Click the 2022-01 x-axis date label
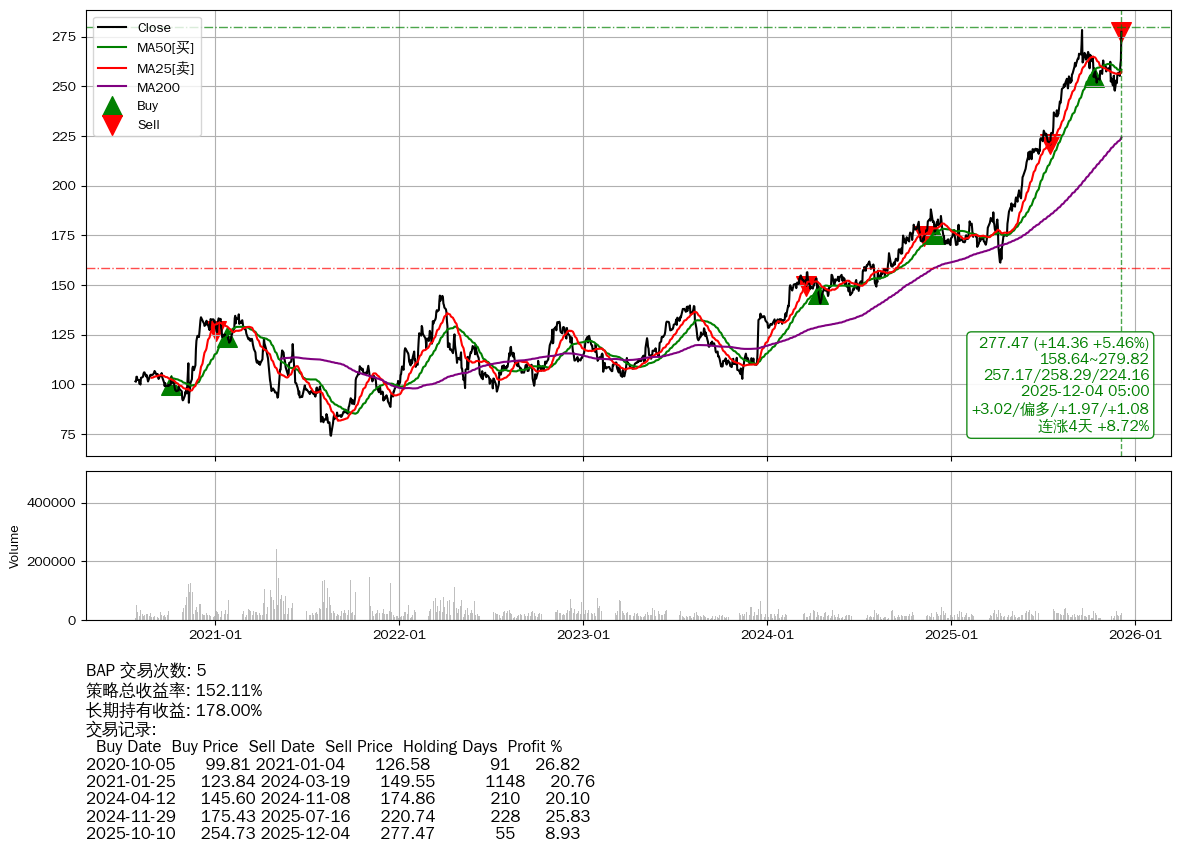 pos(399,634)
